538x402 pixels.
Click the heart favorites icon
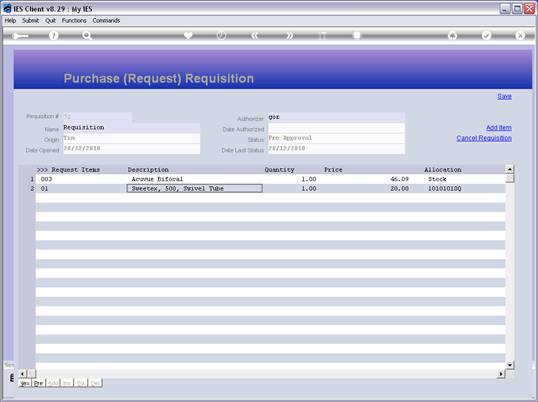click(188, 35)
